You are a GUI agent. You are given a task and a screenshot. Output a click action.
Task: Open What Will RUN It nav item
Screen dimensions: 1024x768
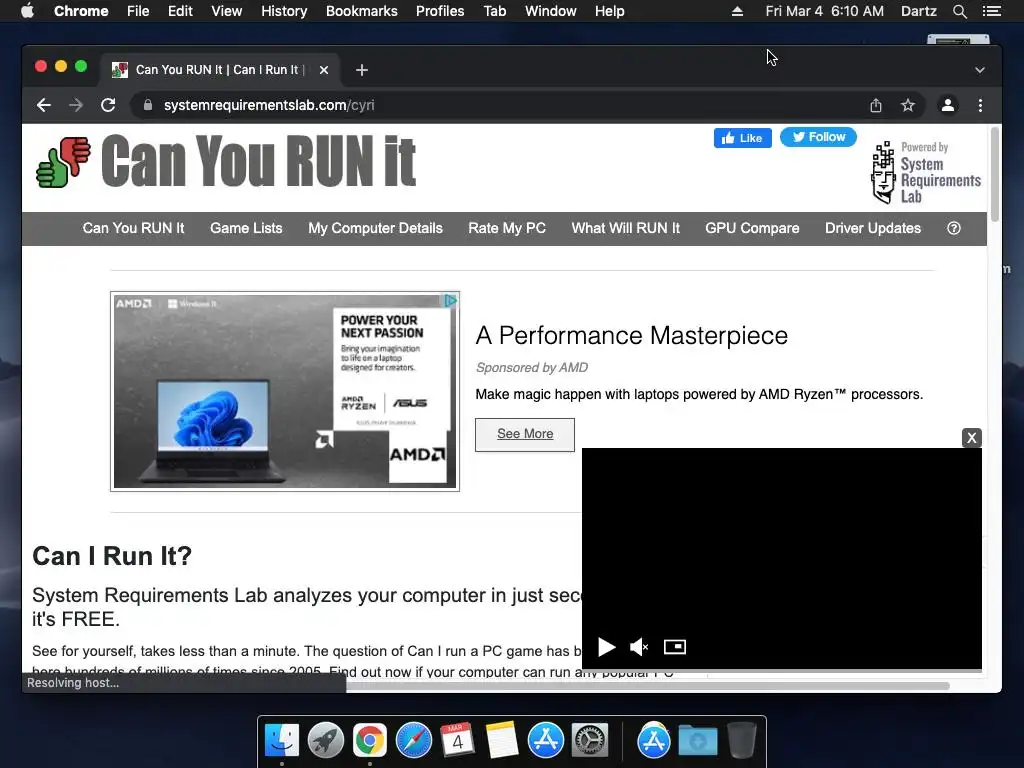point(626,228)
